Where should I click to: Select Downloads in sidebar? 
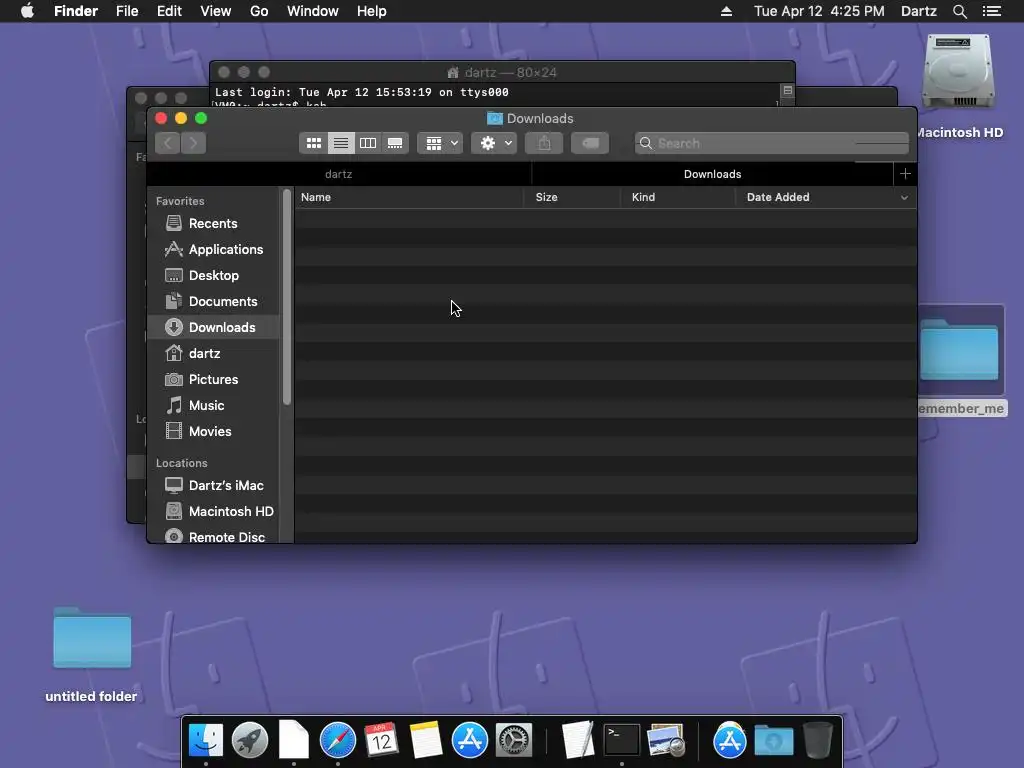click(213, 327)
